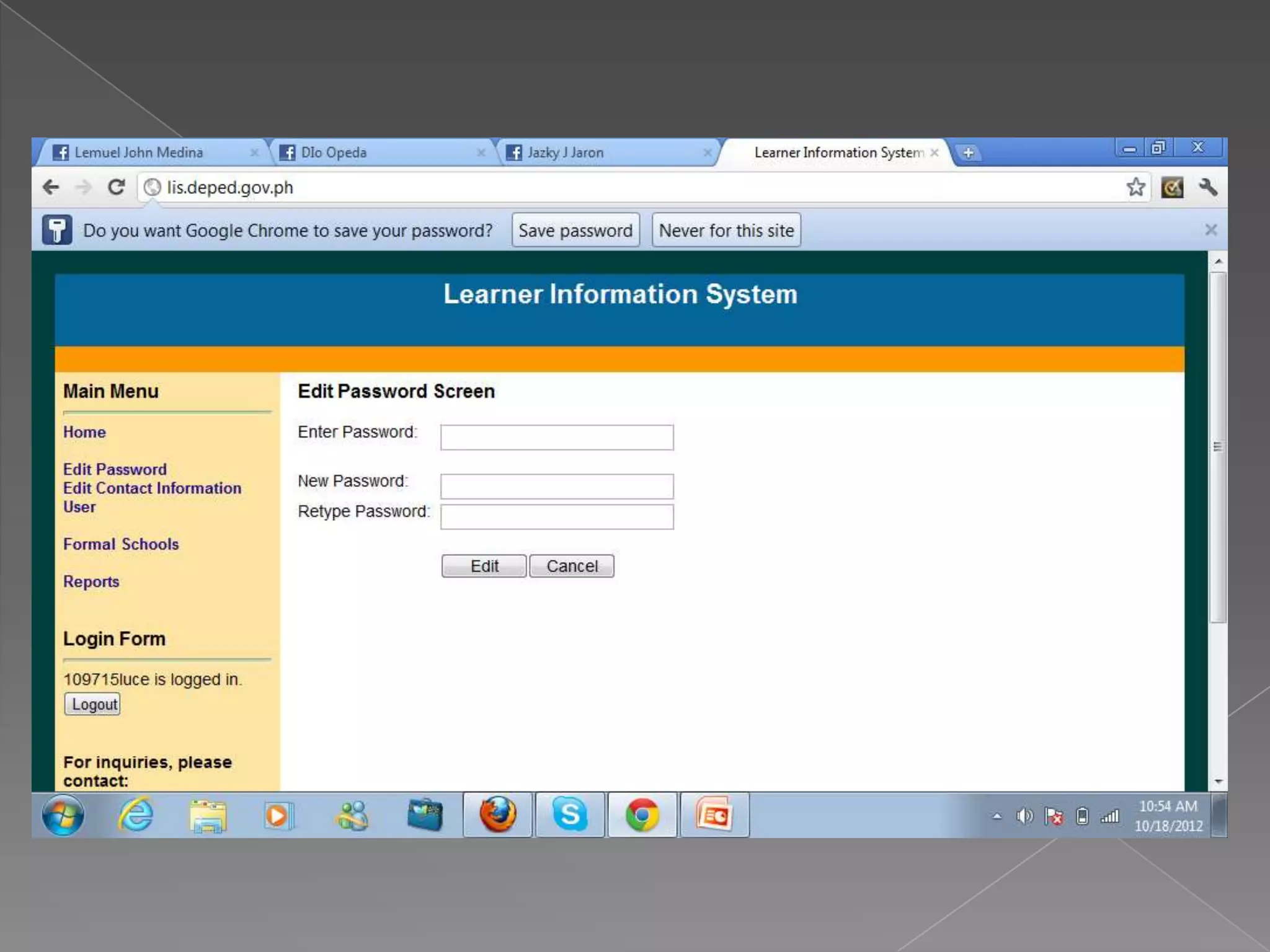Switch to Firefox in the taskbar
The width and height of the screenshot is (1270, 952).
(497, 815)
